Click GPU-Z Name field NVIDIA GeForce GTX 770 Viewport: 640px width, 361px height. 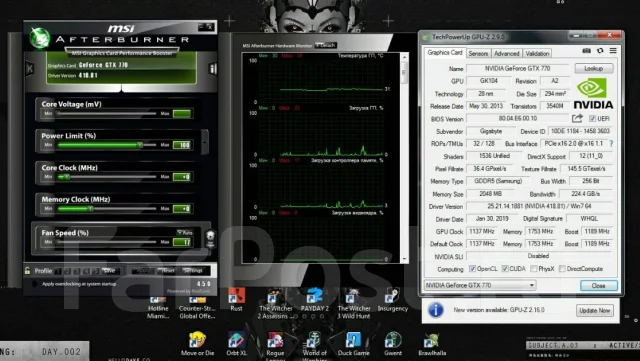[x=518, y=69]
